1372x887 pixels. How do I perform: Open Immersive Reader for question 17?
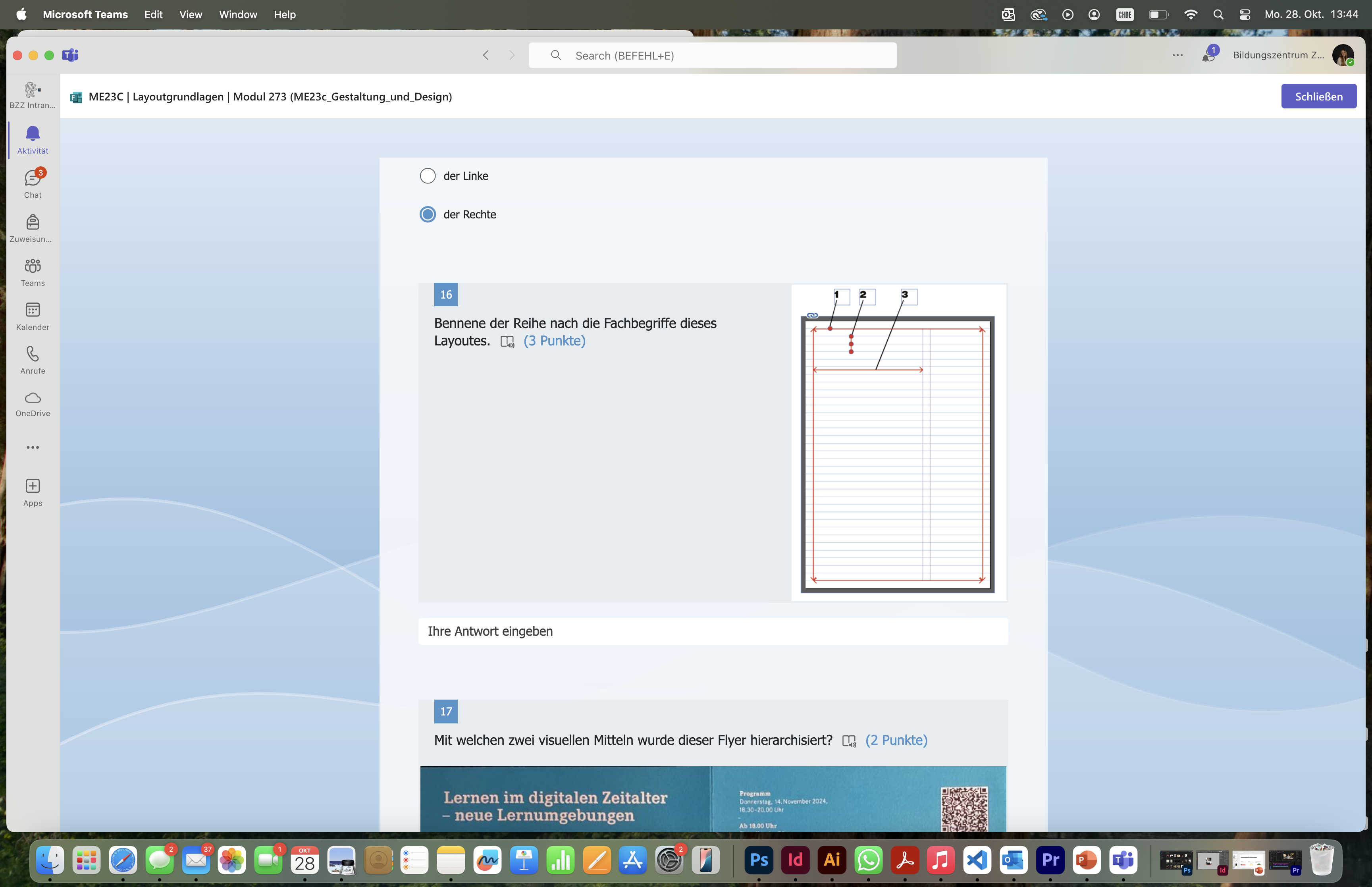click(x=849, y=741)
